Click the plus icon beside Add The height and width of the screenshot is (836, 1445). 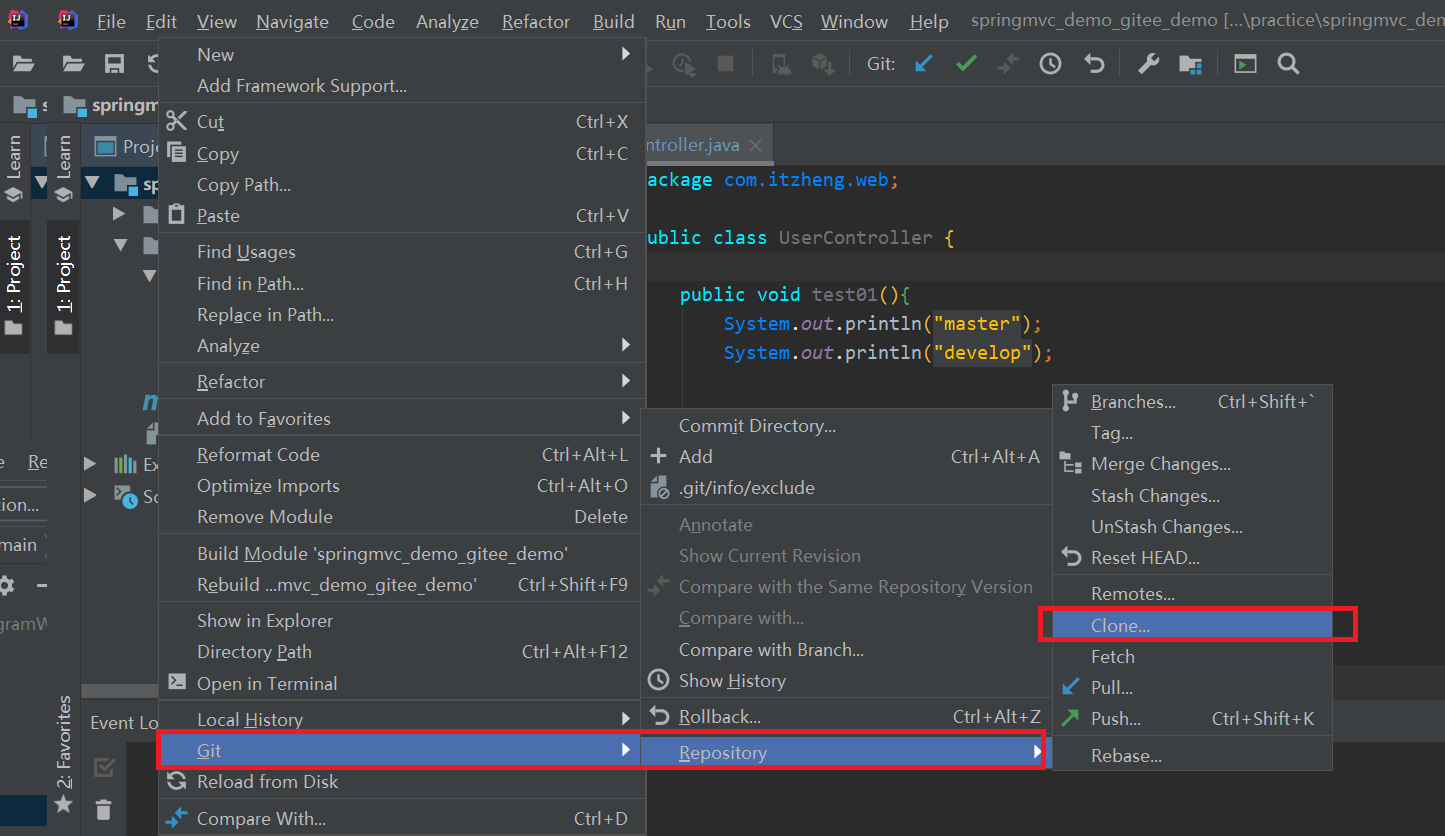click(658, 456)
